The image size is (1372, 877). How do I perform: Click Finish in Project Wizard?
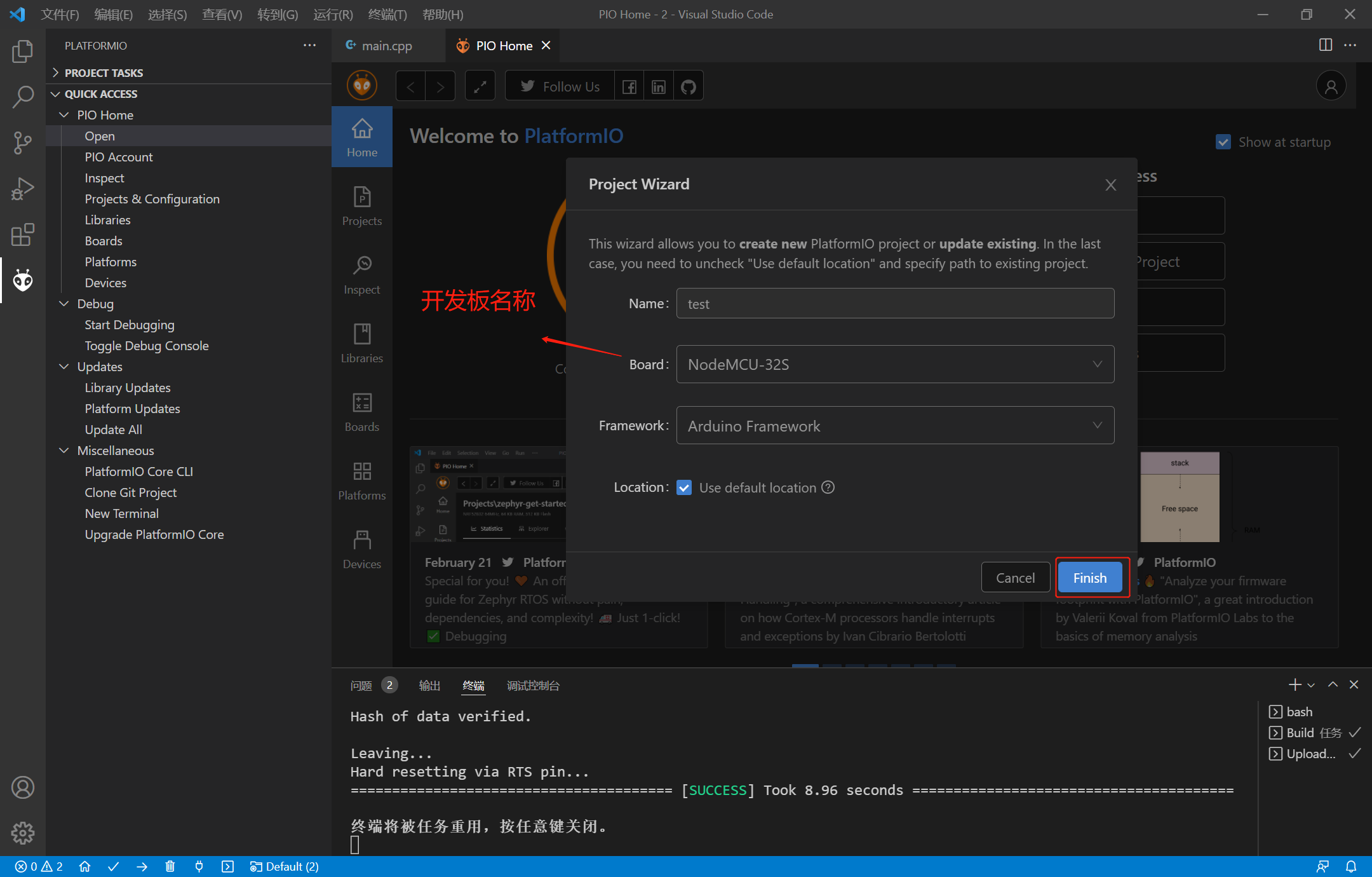click(x=1090, y=578)
